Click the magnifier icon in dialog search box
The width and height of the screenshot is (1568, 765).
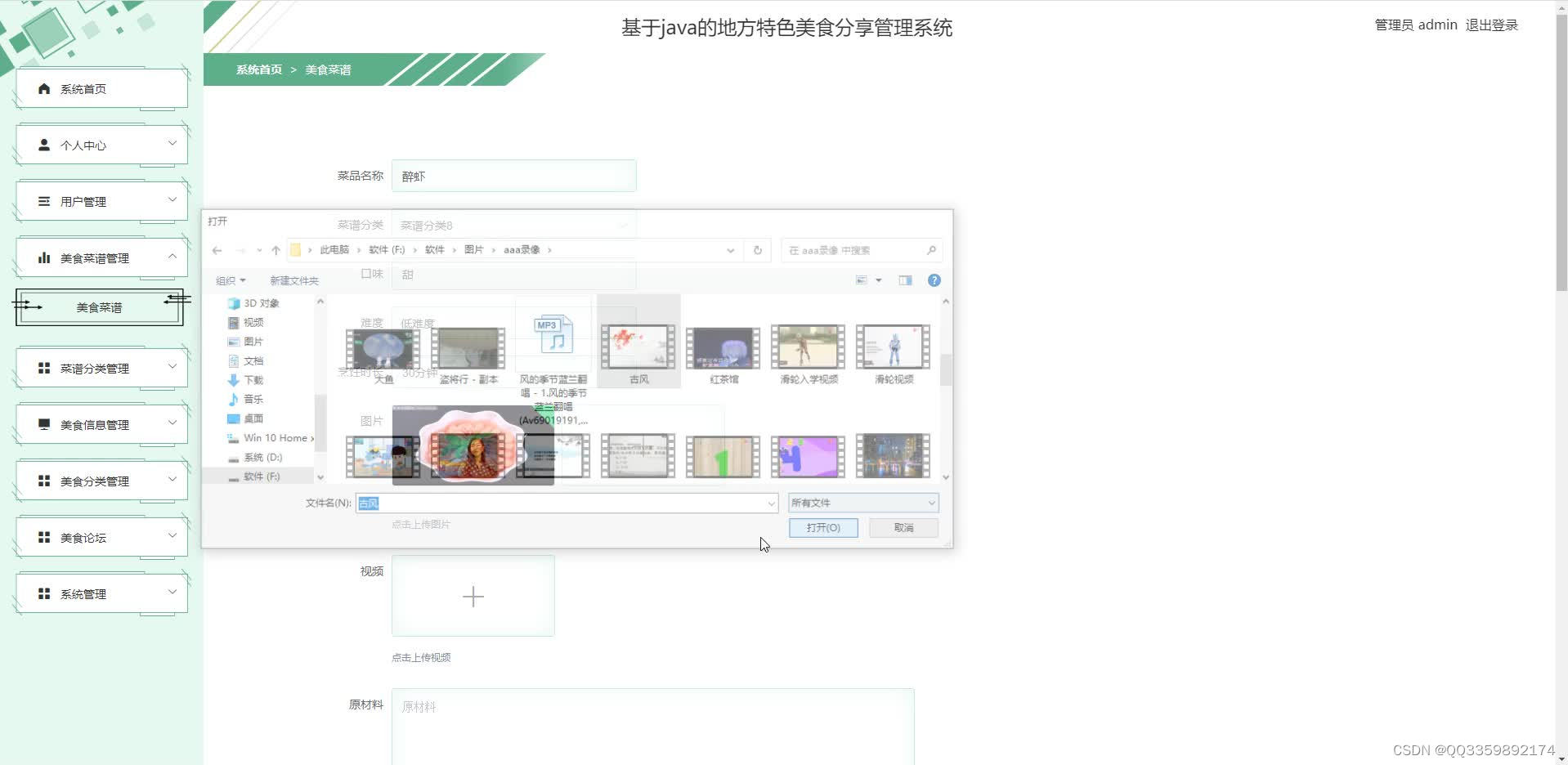pyautogui.click(x=931, y=250)
